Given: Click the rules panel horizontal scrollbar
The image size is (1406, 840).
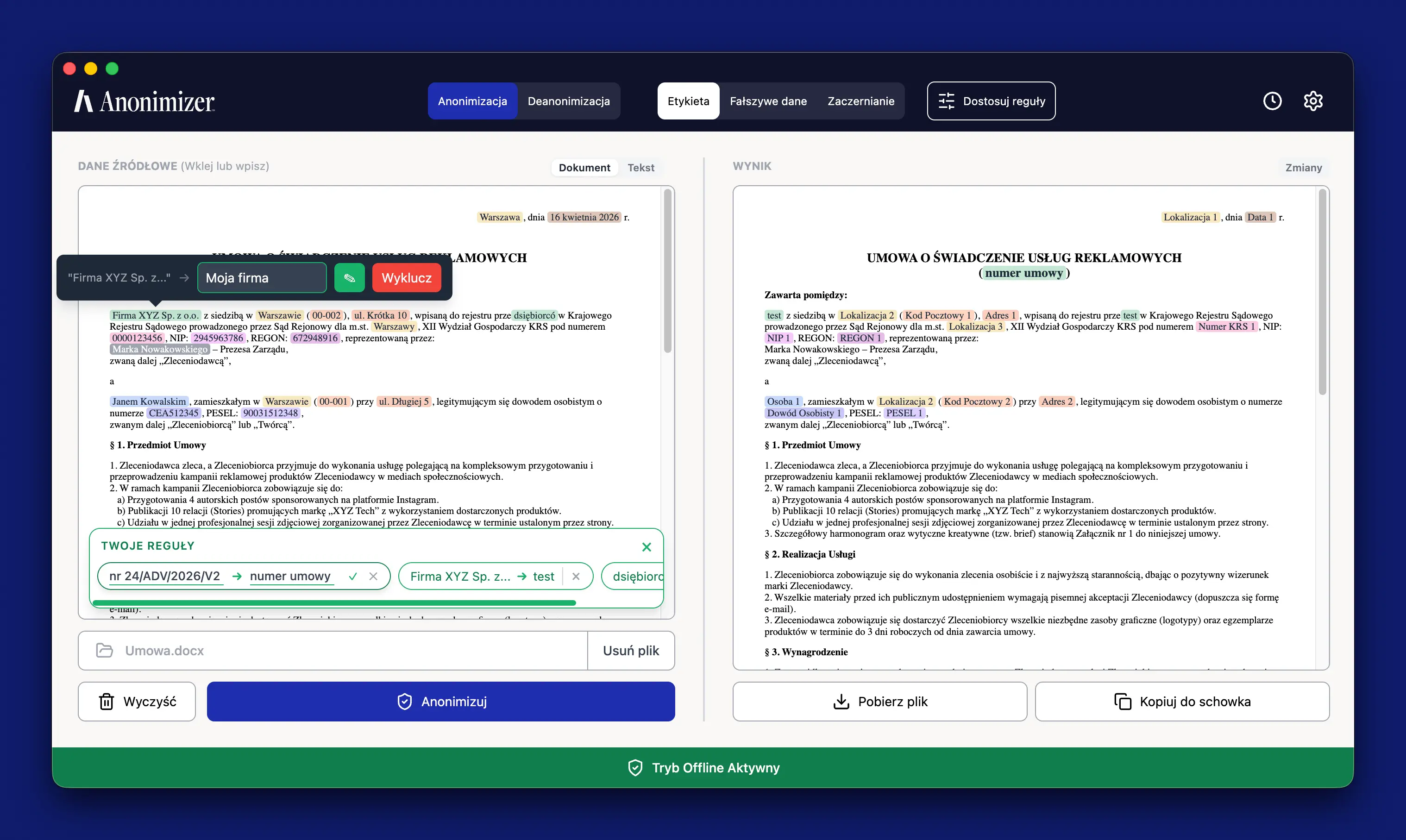Looking at the screenshot, I should 334,603.
